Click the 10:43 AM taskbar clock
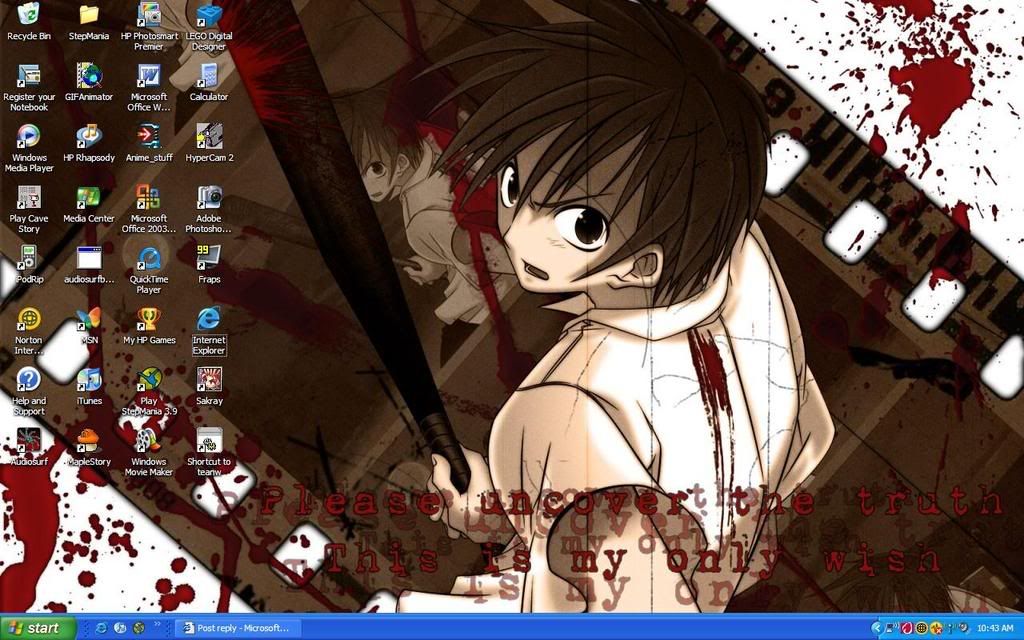Viewport: 1024px width, 640px height. [995, 628]
